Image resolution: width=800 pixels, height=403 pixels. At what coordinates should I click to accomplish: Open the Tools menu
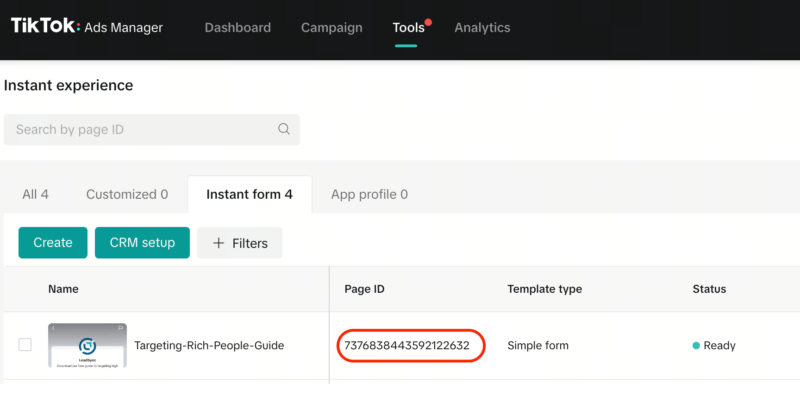click(x=408, y=28)
